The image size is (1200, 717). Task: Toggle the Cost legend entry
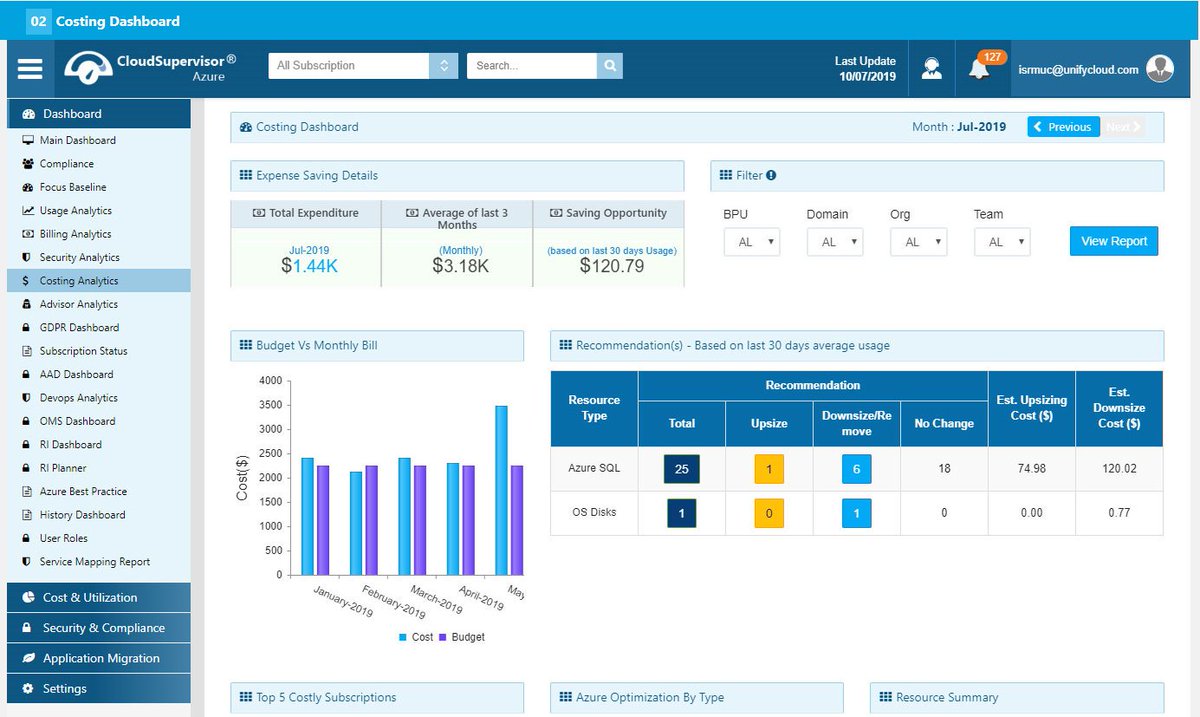pyautogui.click(x=416, y=637)
